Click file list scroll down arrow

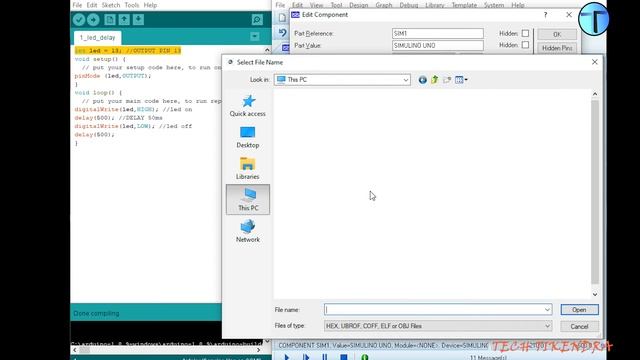pyautogui.click(x=595, y=294)
